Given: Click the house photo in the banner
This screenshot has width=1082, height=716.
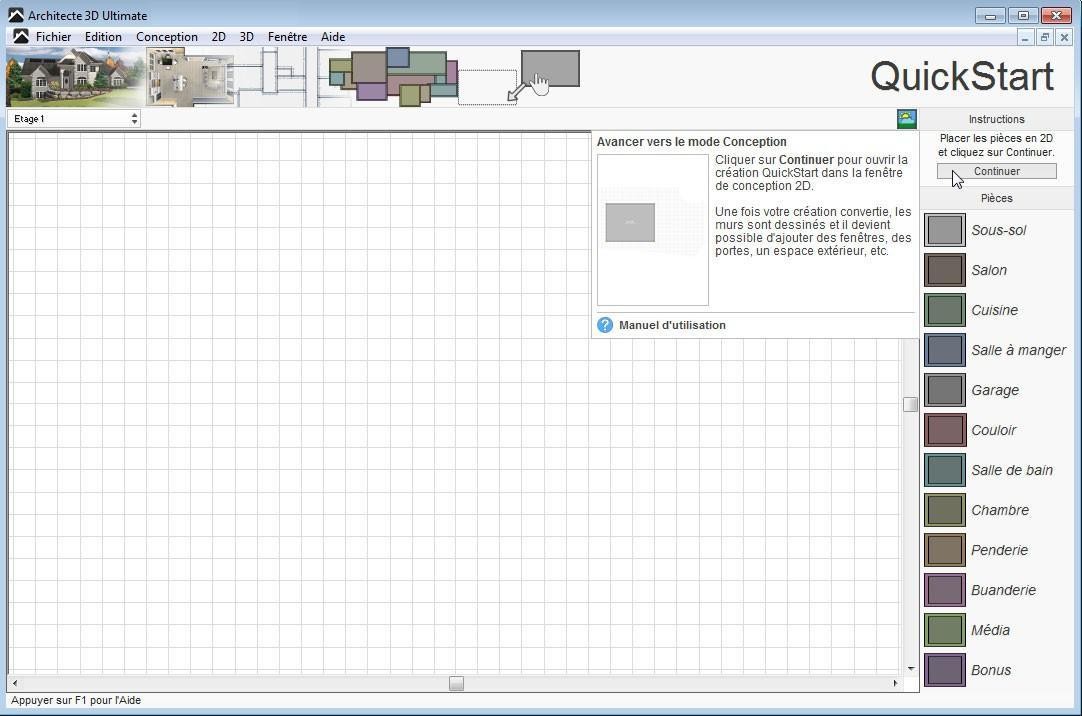Looking at the screenshot, I should pyautogui.click(x=76, y=77).
